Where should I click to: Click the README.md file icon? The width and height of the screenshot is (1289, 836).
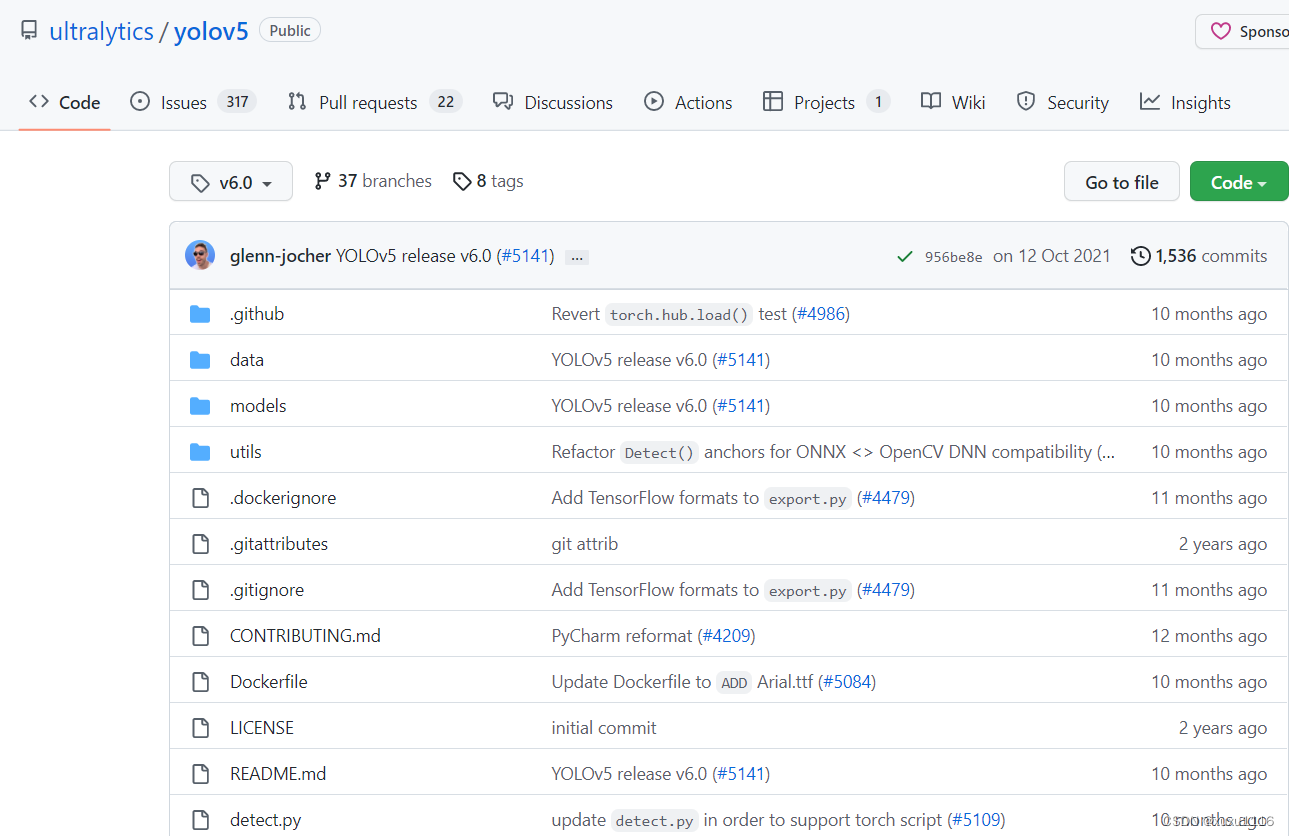[x=200, y=774]
